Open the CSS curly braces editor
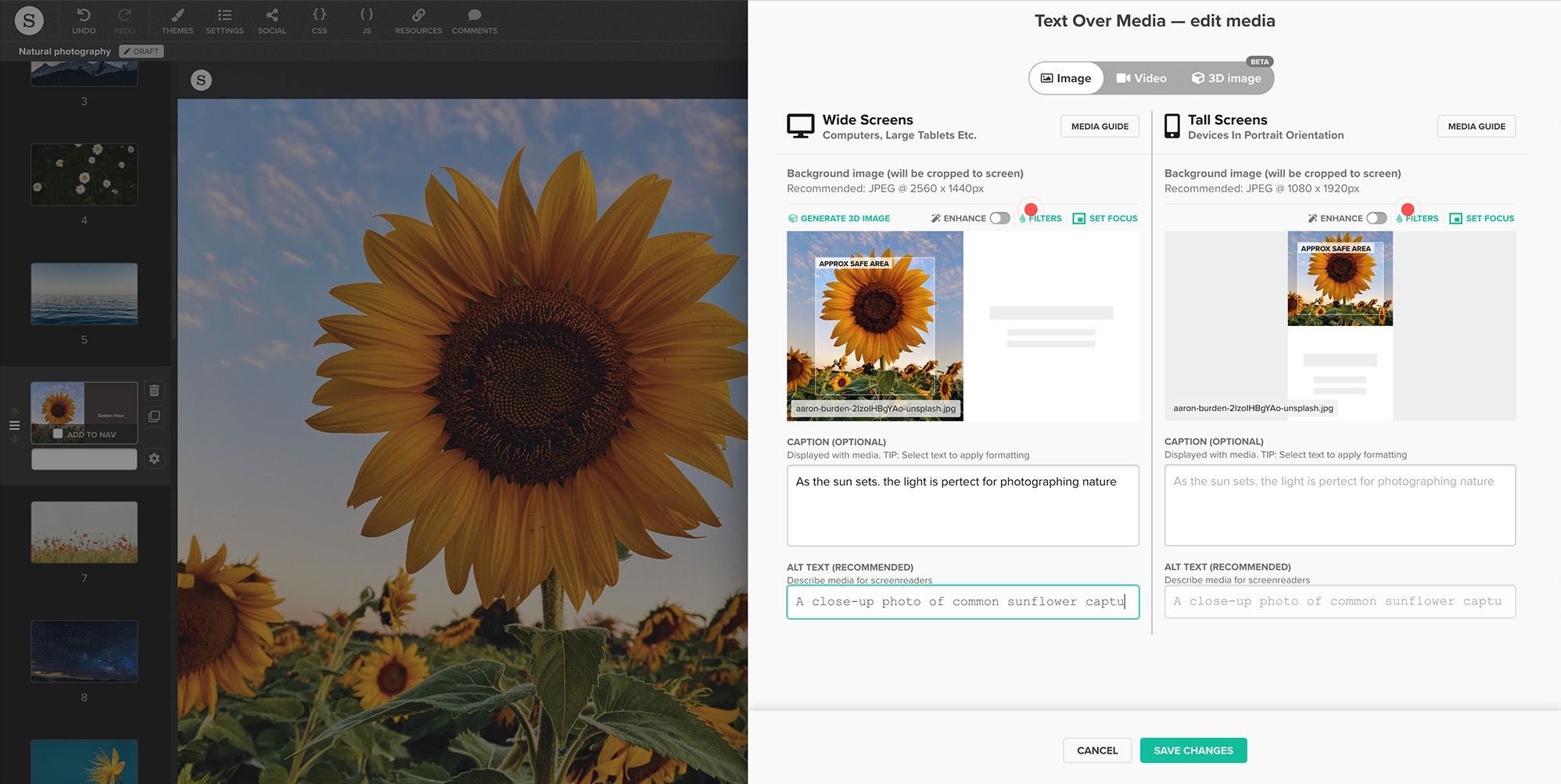 [x=319, y=16]
